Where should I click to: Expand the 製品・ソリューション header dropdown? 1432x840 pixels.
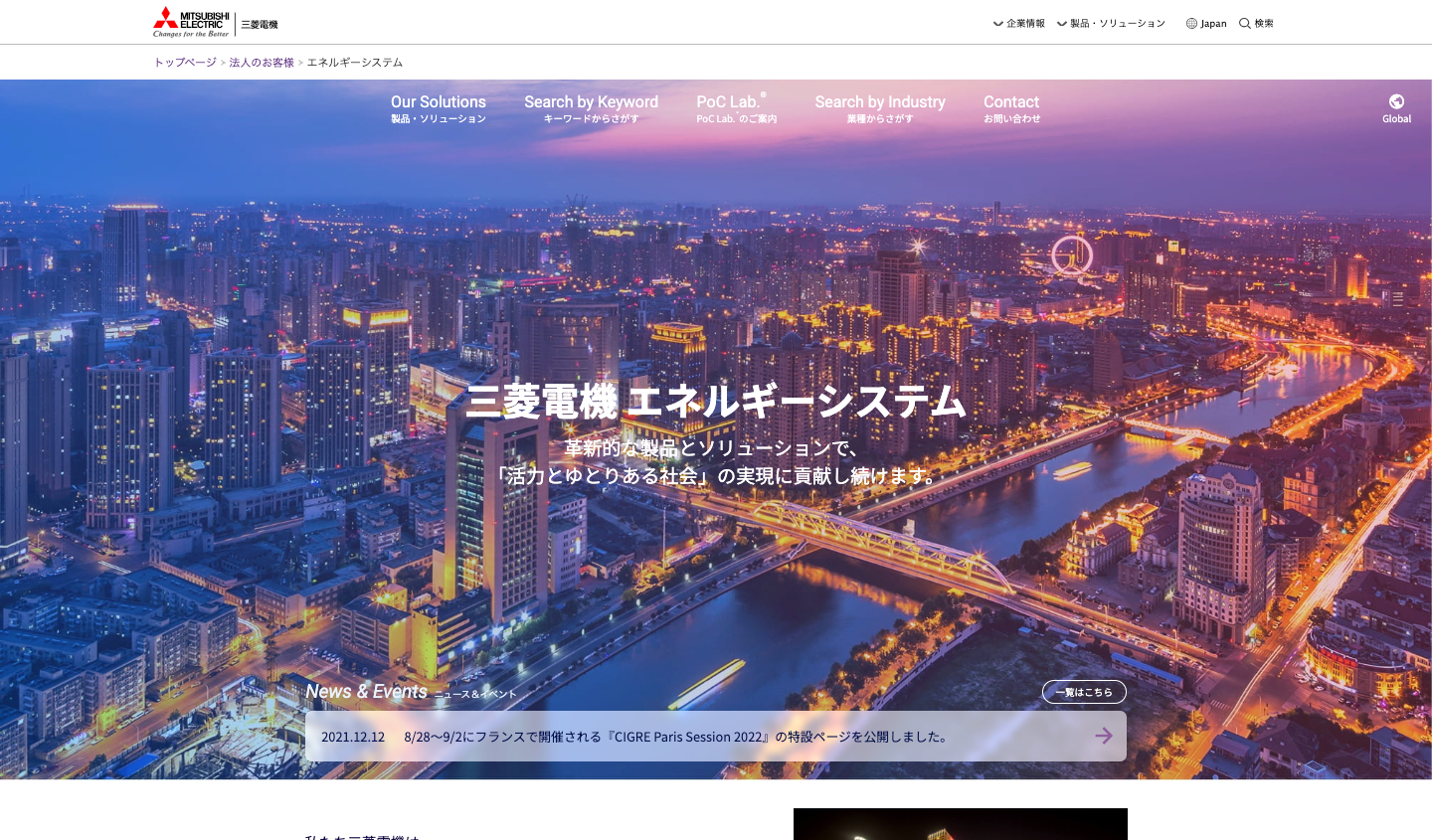tap(1111, 23)
